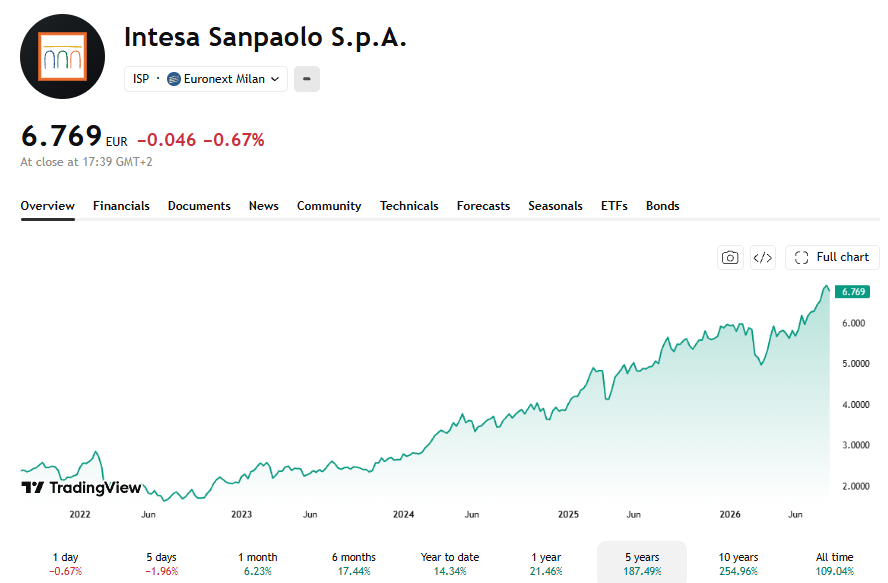The height and width of the screenshot is (583, 888).
Task: Select the 1 day time range
Action: pyautogui.click(x=66, y=564)
